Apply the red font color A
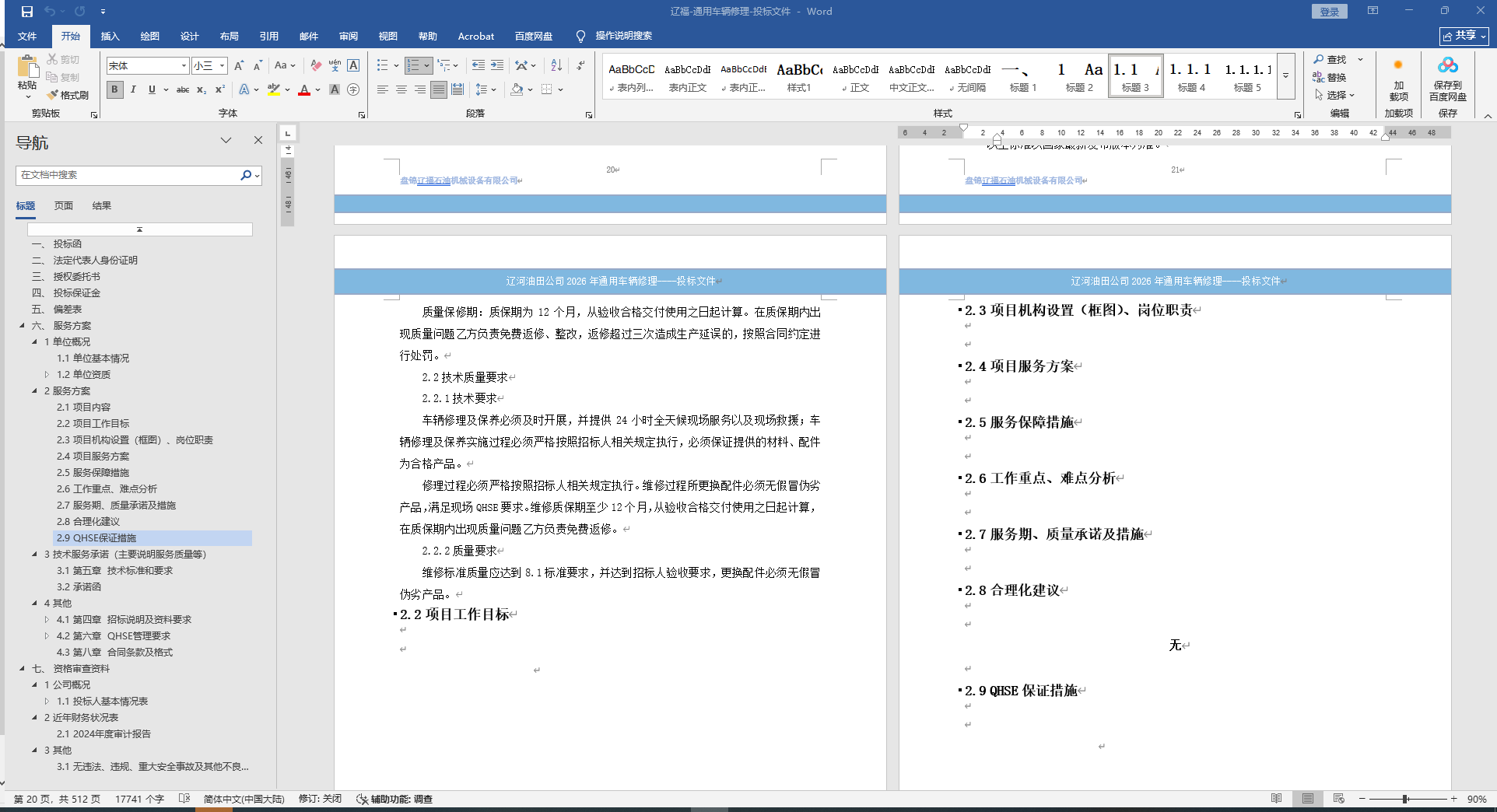This screenshot has width=1497, height=812. point(304,89)
